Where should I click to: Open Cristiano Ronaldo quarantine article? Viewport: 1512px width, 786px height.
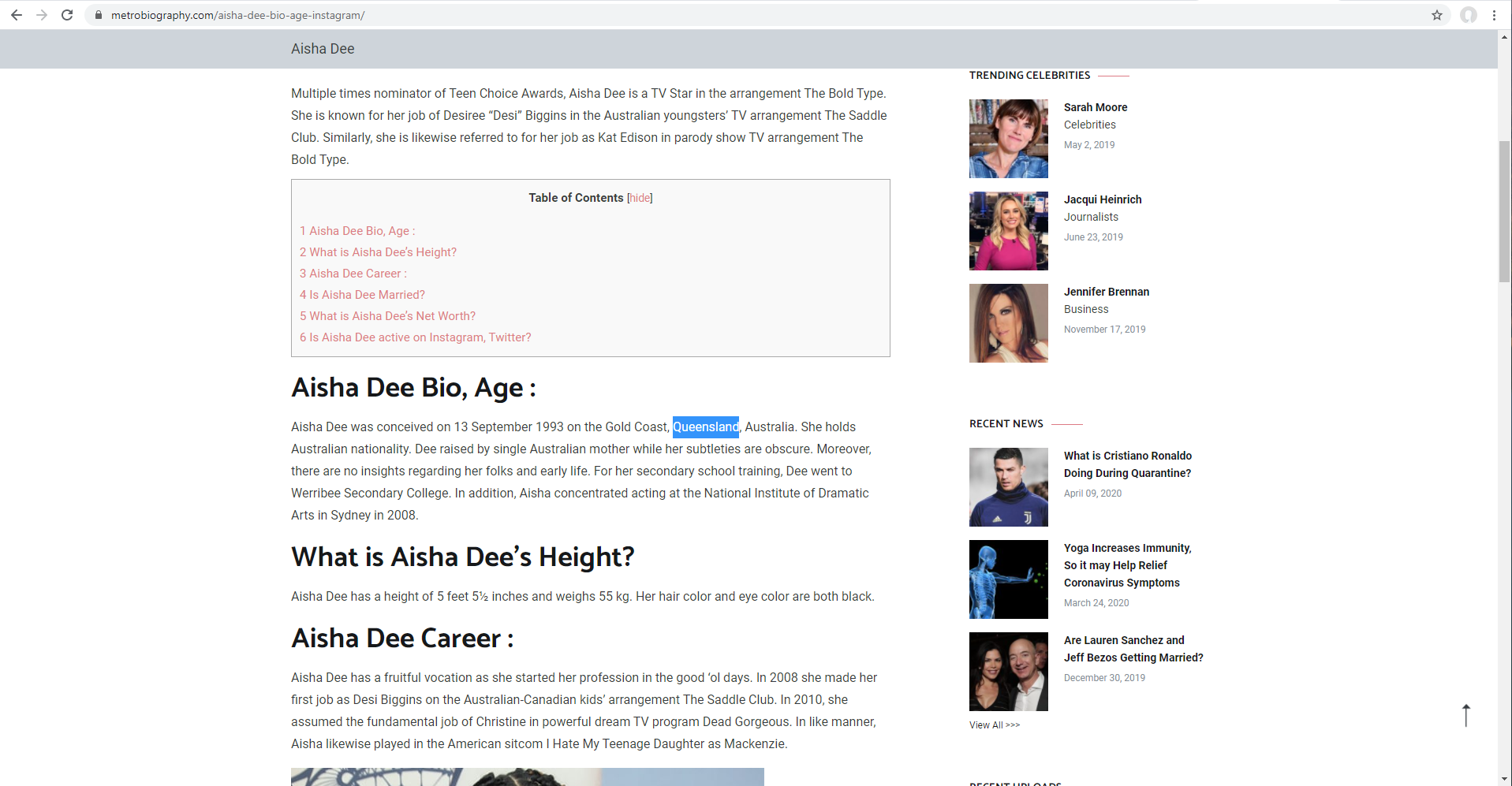pos(1127,464)
